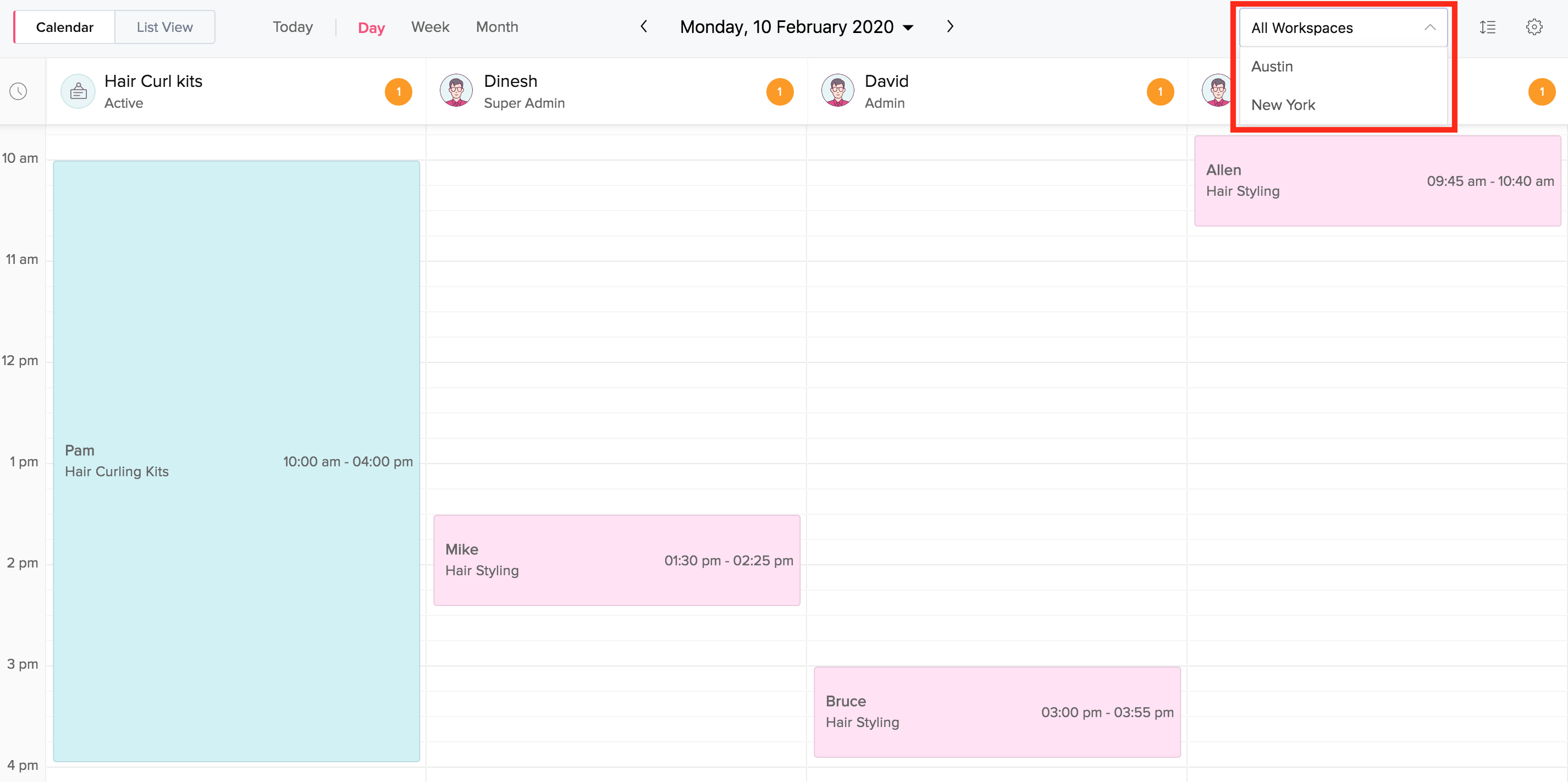
Task: Open Mike's Hair Styling appointment
Action: (616, 560)
